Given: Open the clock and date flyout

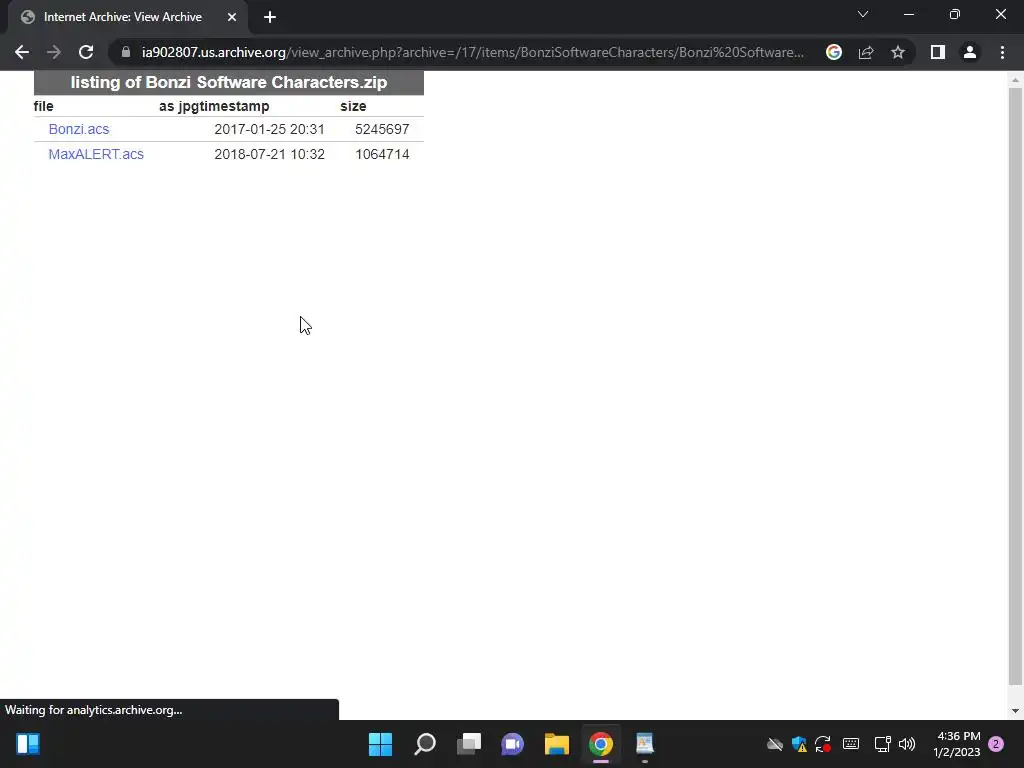Looking at the screenshot, I should coord(957,744).
